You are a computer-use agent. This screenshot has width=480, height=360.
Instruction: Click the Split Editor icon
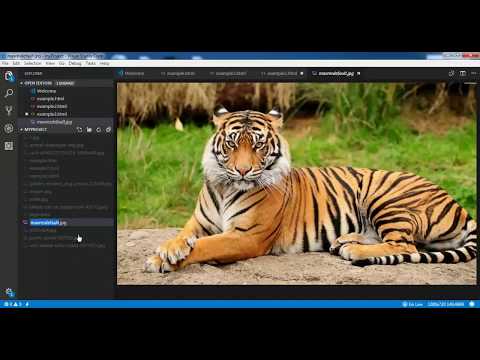coord(463,73)
